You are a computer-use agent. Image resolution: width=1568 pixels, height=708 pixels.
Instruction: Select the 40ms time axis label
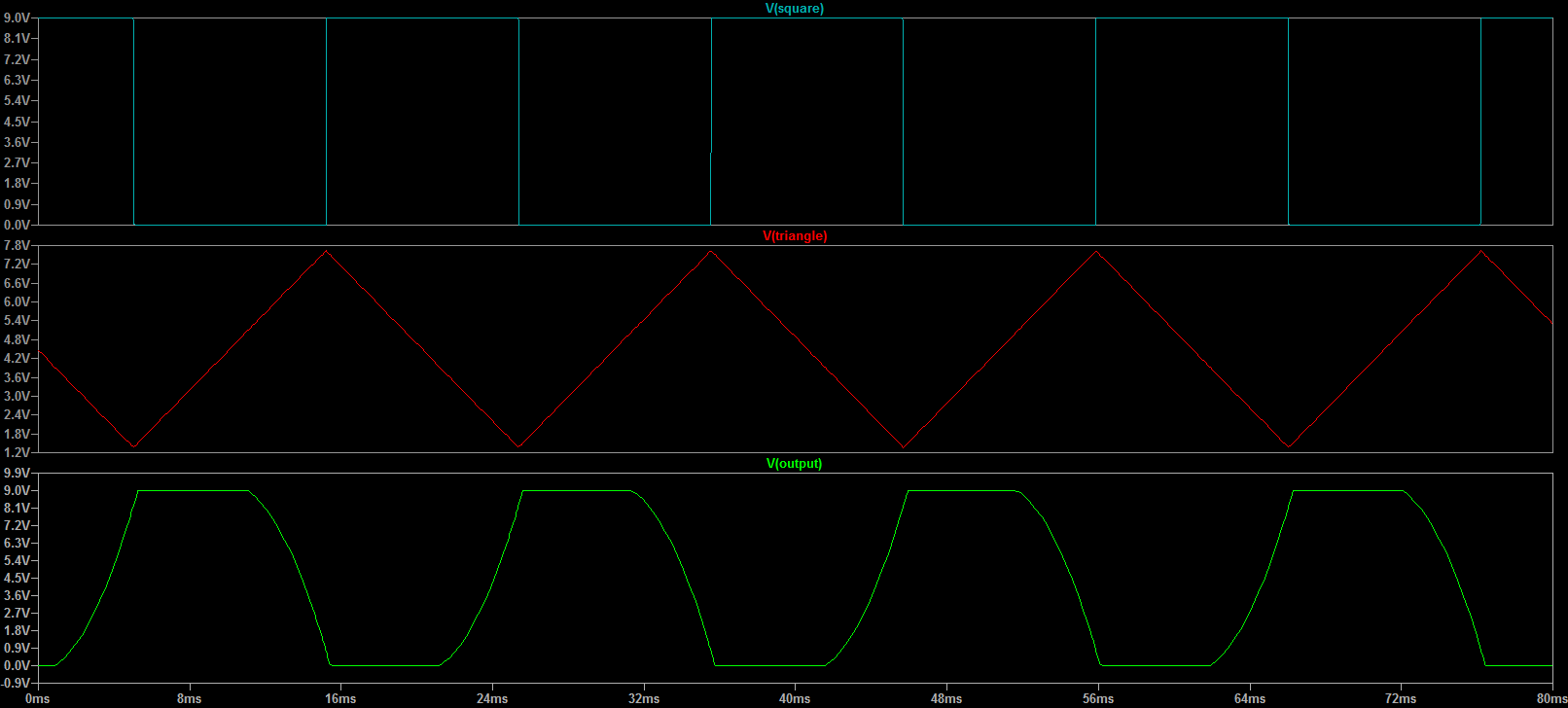click(795, 699)
